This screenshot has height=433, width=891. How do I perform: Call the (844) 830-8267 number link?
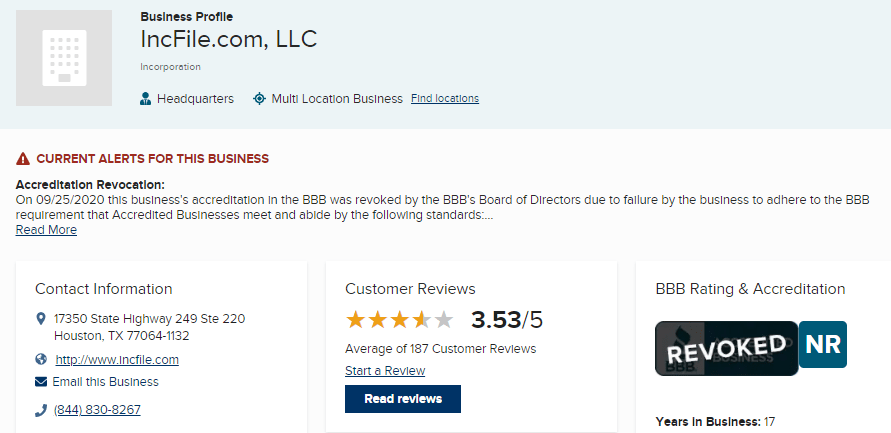click(x=97, y=410)
